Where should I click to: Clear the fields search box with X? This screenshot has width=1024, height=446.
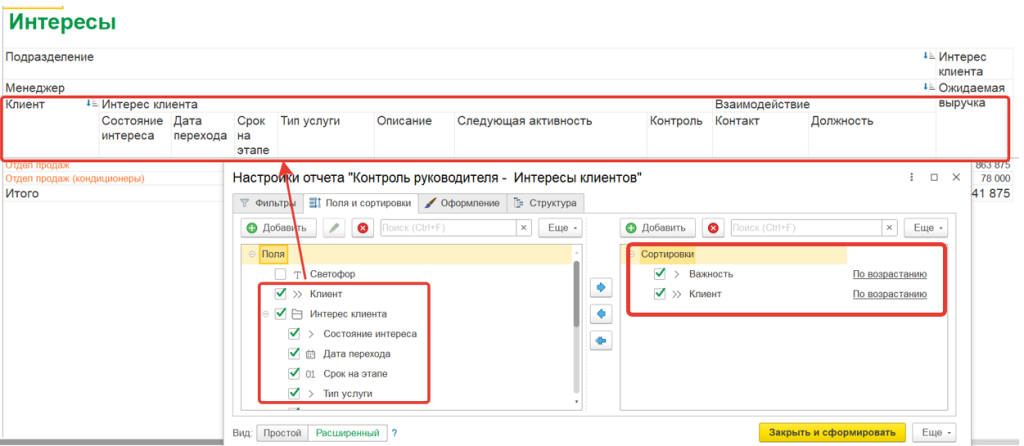point(522,228)
